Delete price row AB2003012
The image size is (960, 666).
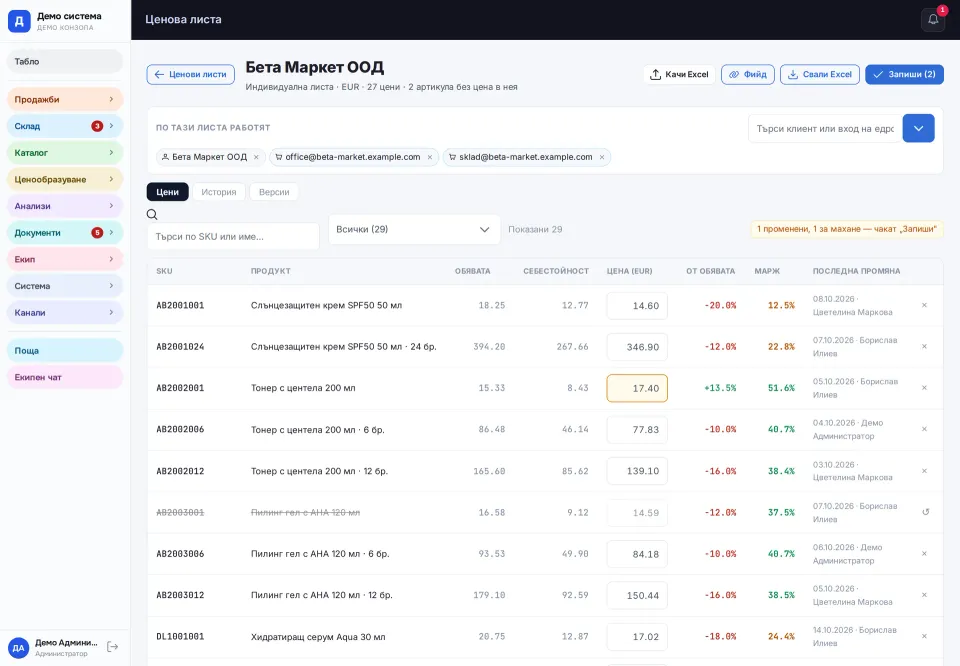[924, 595]
